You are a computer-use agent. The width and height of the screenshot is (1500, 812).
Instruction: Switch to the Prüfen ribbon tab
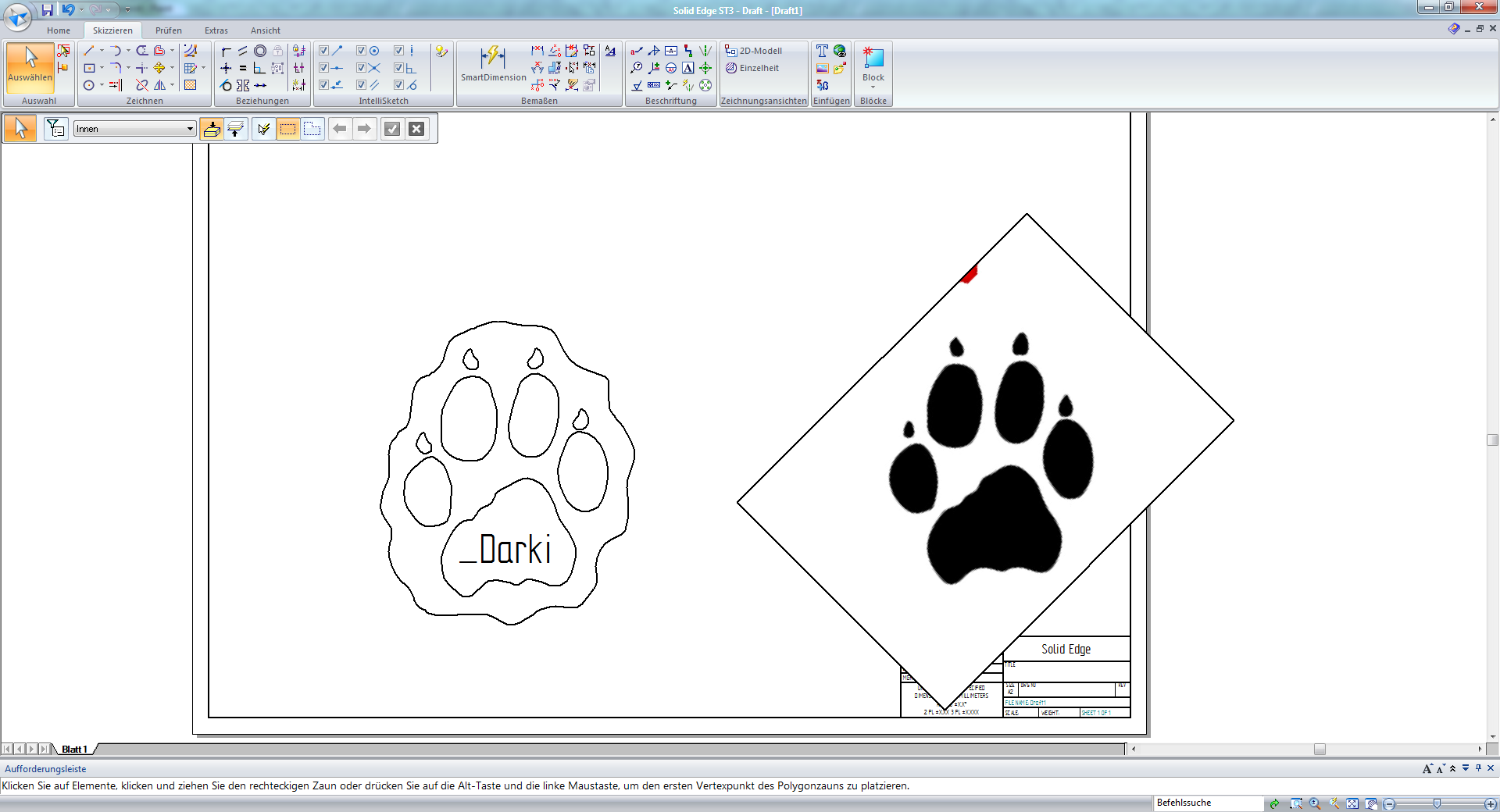tap(168, 30)
